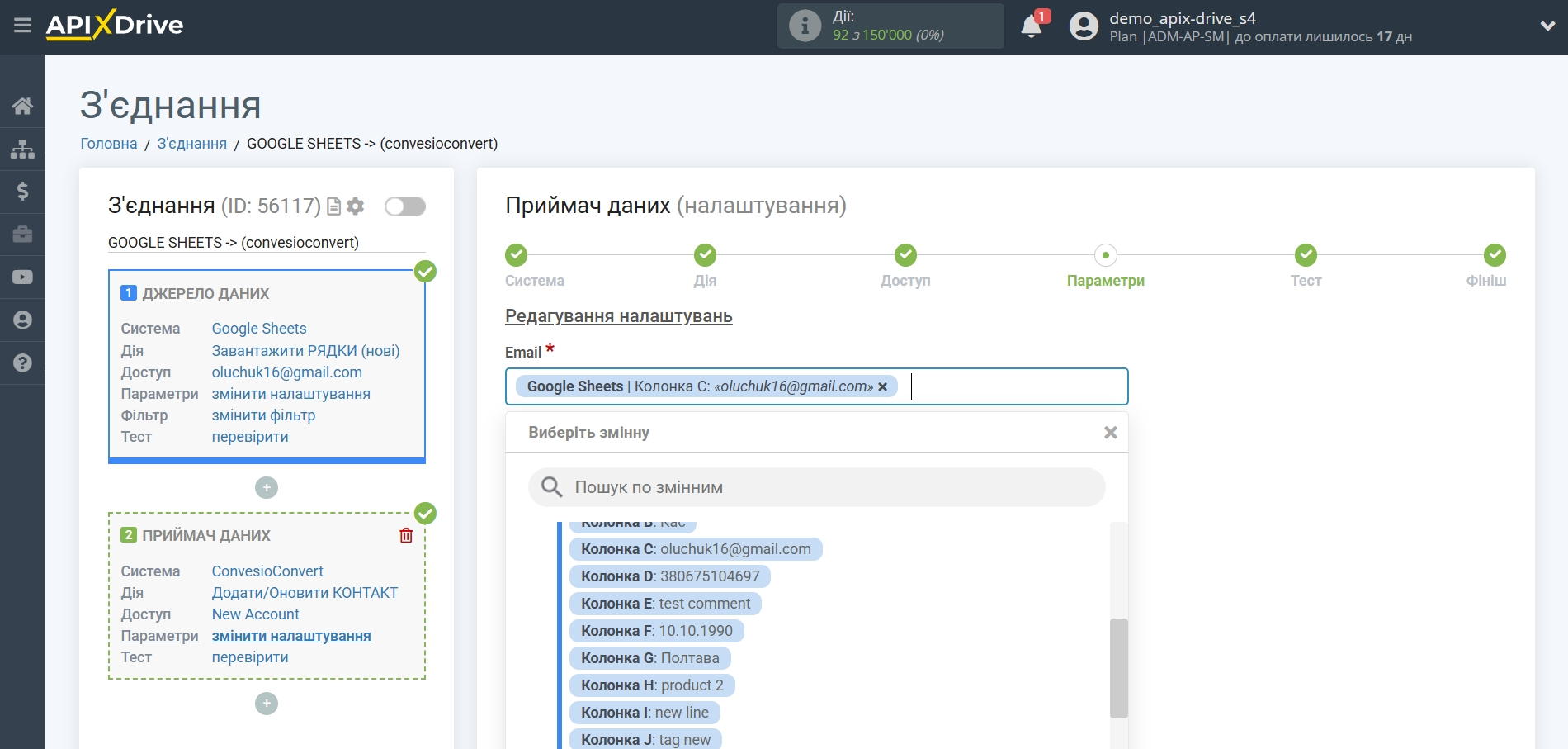Open help question mark icon in sidebar
Viewport: 1568px width, 749px height.
pos(22,363)
